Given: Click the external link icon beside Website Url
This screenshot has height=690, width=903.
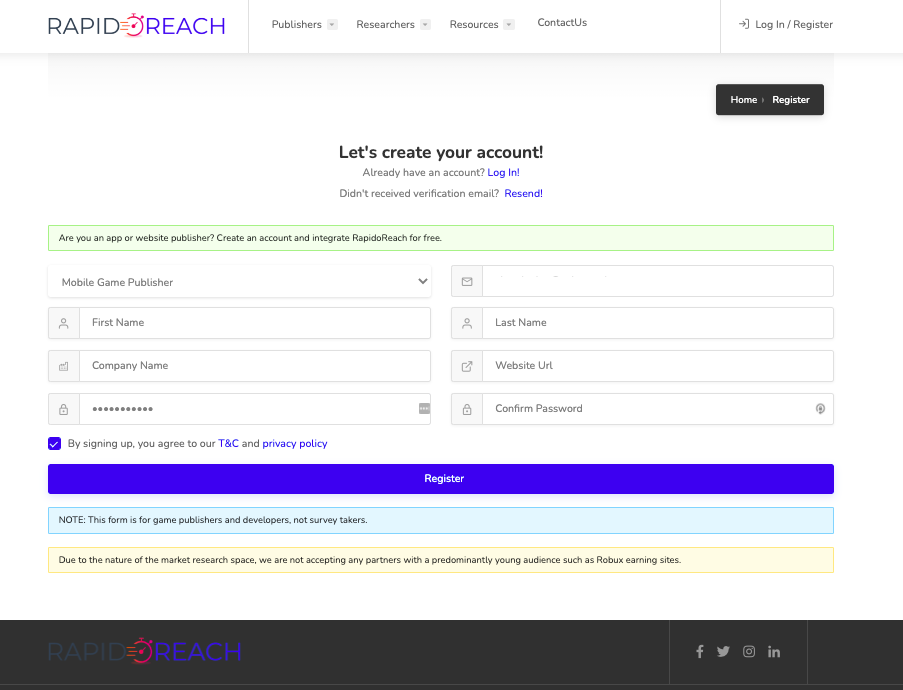Looking at the screenshot, I should pyautogui.click(x=467, y=366).
